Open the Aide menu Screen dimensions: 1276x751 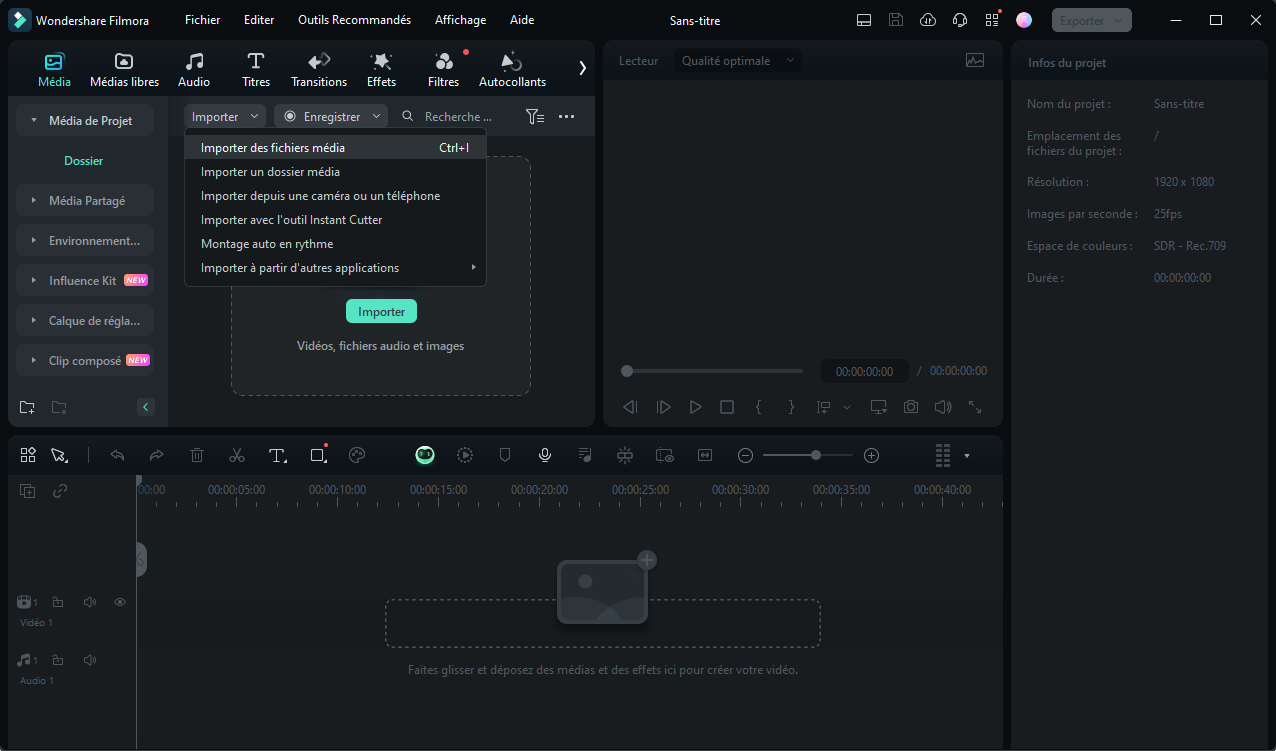pyautogui.click(x=522, y=20)
